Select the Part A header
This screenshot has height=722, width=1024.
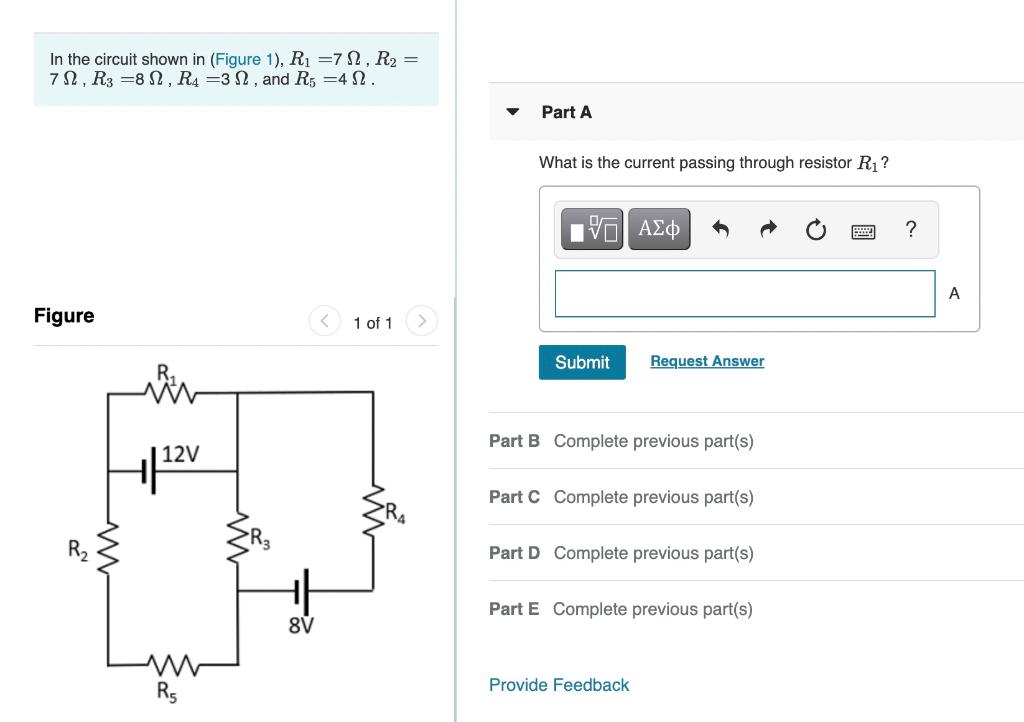[x=565, y=112]
